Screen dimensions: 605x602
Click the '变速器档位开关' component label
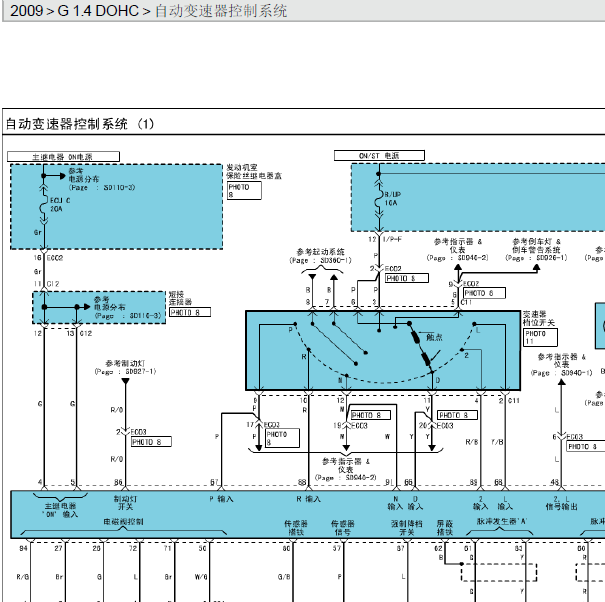[539, 318]
